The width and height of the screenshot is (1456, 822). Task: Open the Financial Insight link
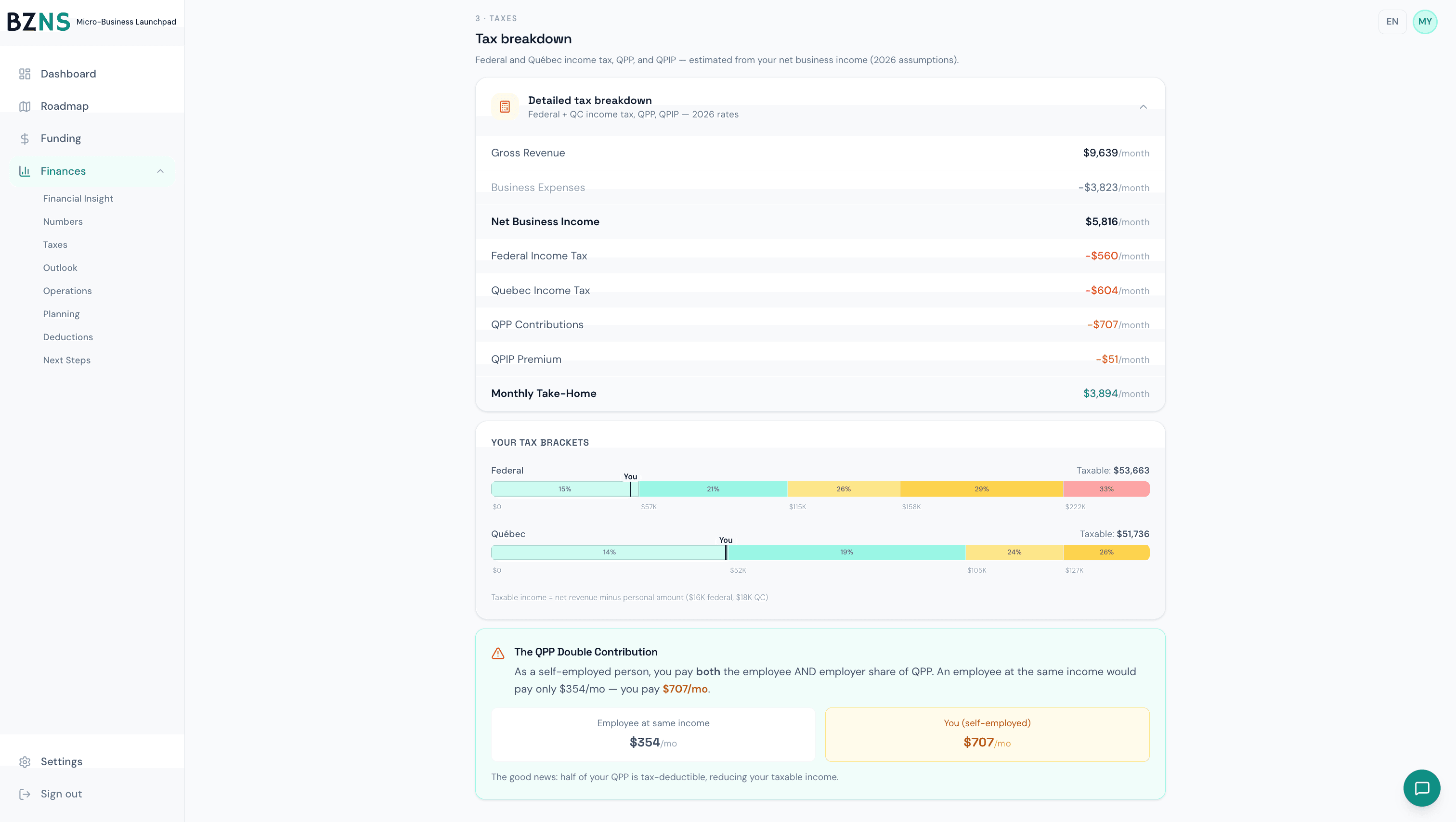pos(78,198)
